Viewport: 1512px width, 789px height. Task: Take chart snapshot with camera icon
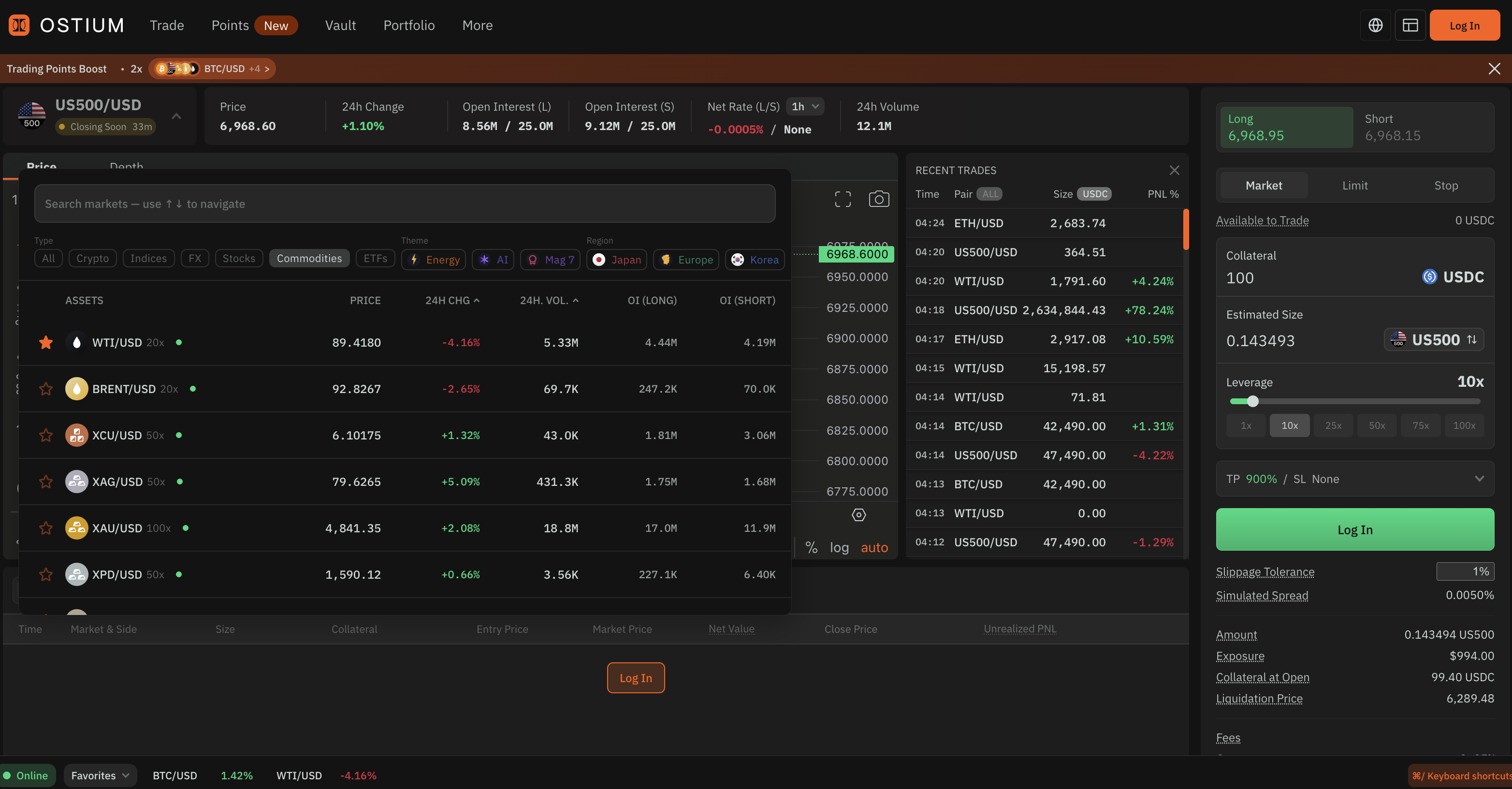pyautogui.click(x=879, y=199)
